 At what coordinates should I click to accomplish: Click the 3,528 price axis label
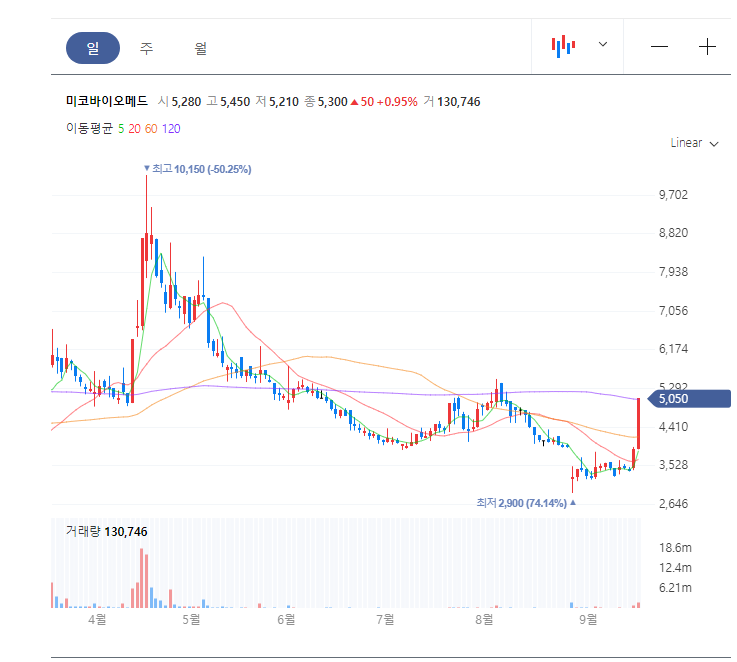click(x=673, y=465)
